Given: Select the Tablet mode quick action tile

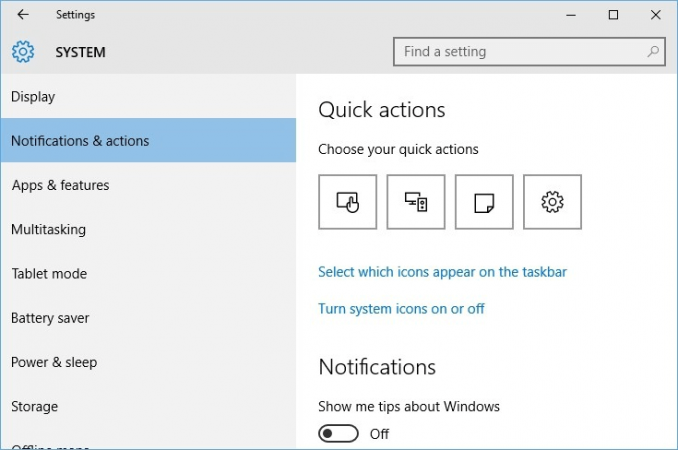Looking at the screenshot, I should pyautogui.click(x=347, y=202).
